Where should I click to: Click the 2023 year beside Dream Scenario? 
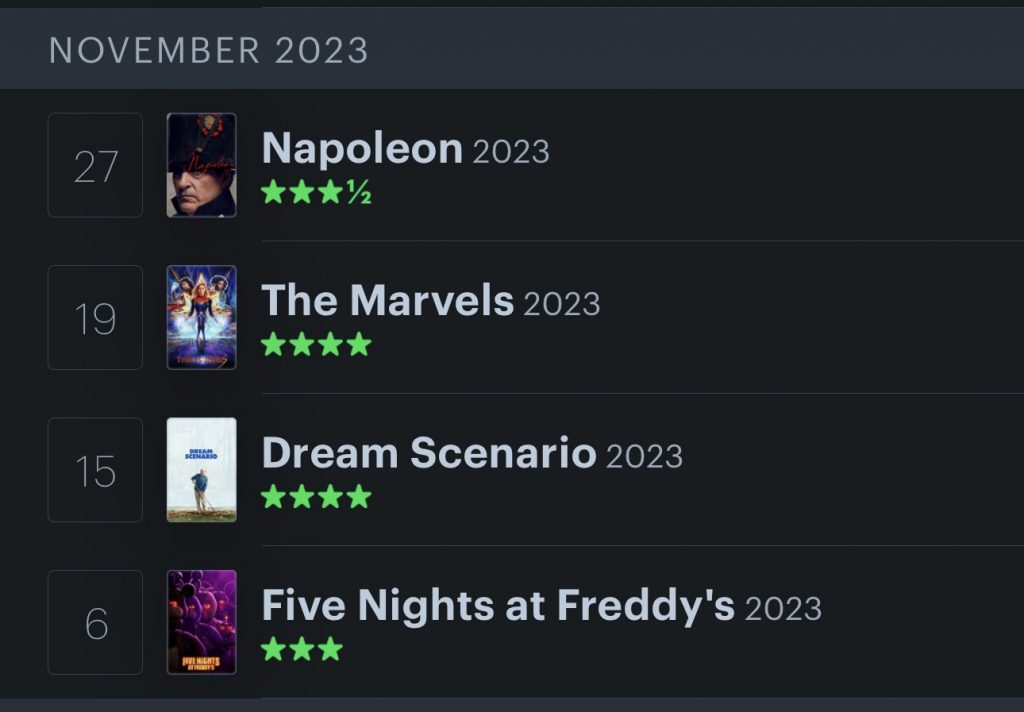[644, 456]
